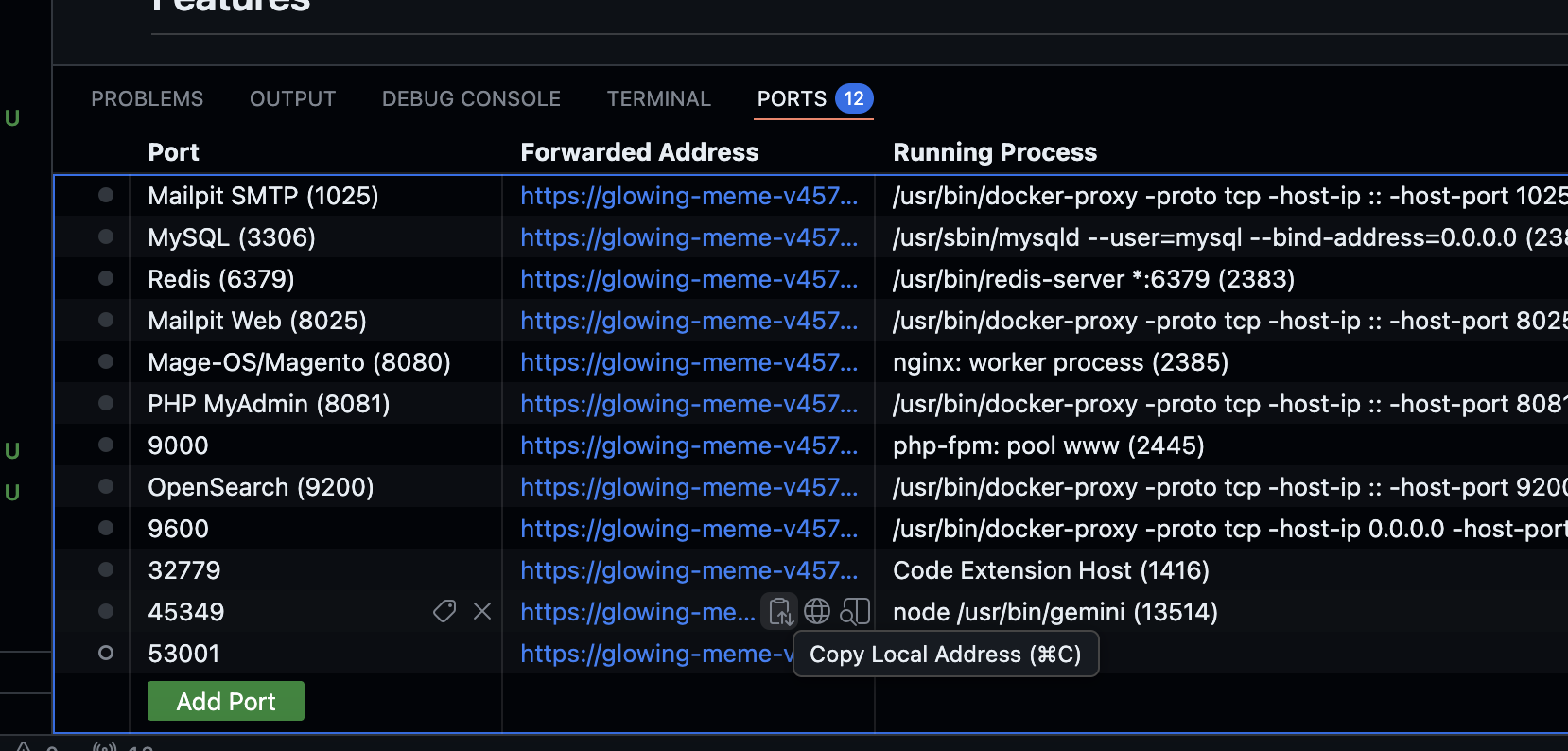Click the status dot beside Mailpit SMTP (1025)

pos(106,196)
